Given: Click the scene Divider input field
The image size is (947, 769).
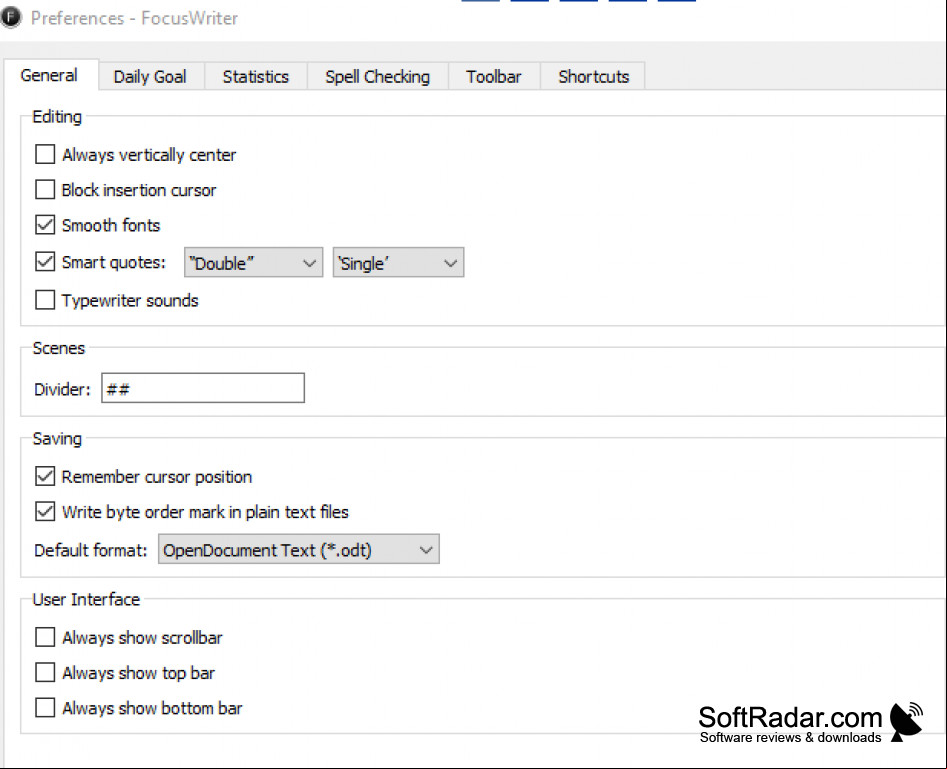Looking at the screenshot, I should (x=203, y=388).
